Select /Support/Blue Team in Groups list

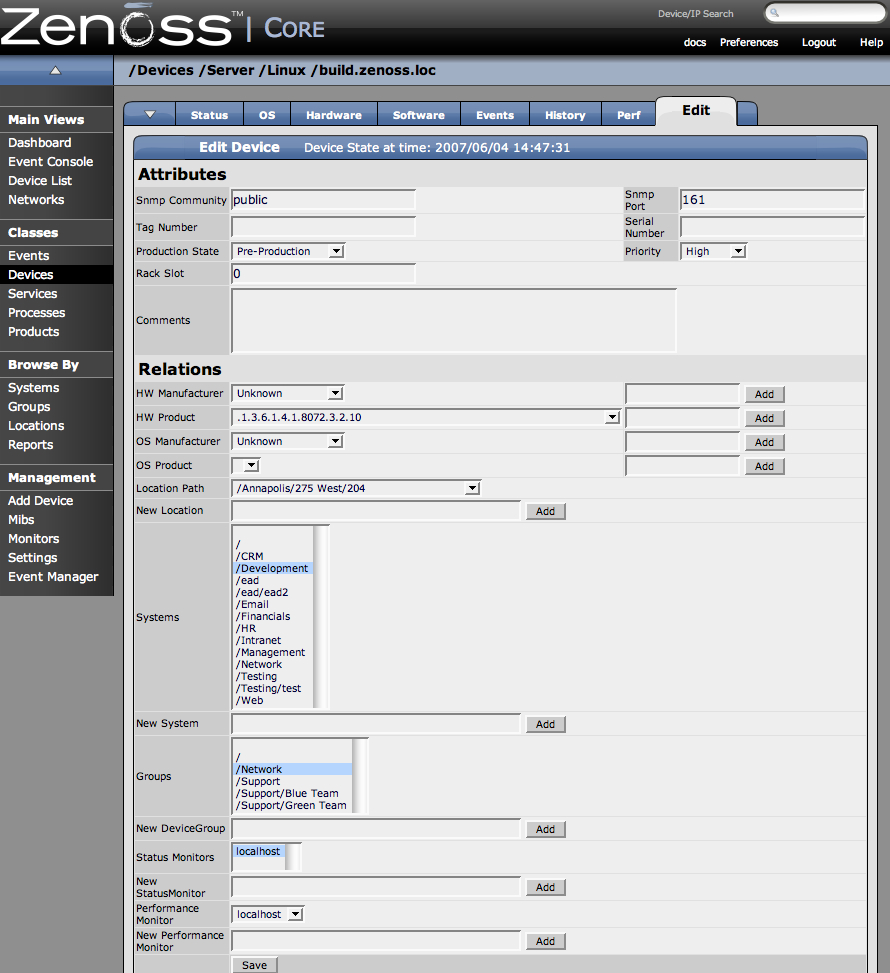(x=287, y=793)
